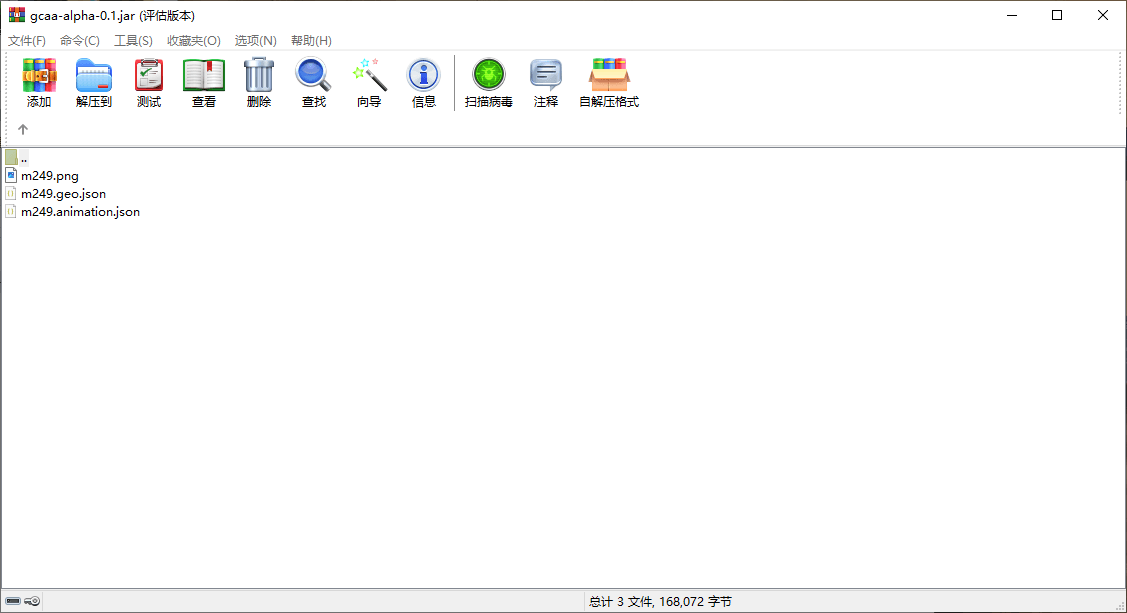Click 自解压格式 (SFX) toolbar icon

pos(609,83)
